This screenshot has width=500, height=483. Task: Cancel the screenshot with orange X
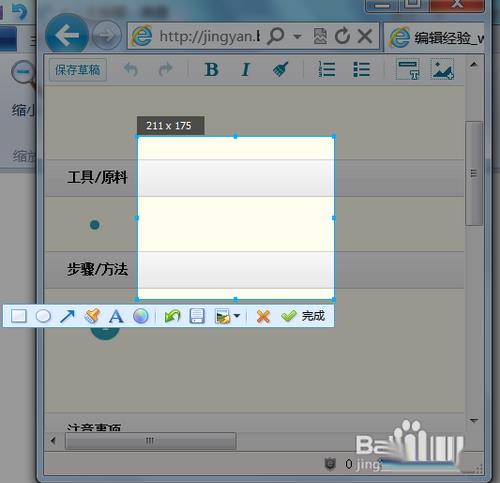pyautogui.click(x=263, y=316)
